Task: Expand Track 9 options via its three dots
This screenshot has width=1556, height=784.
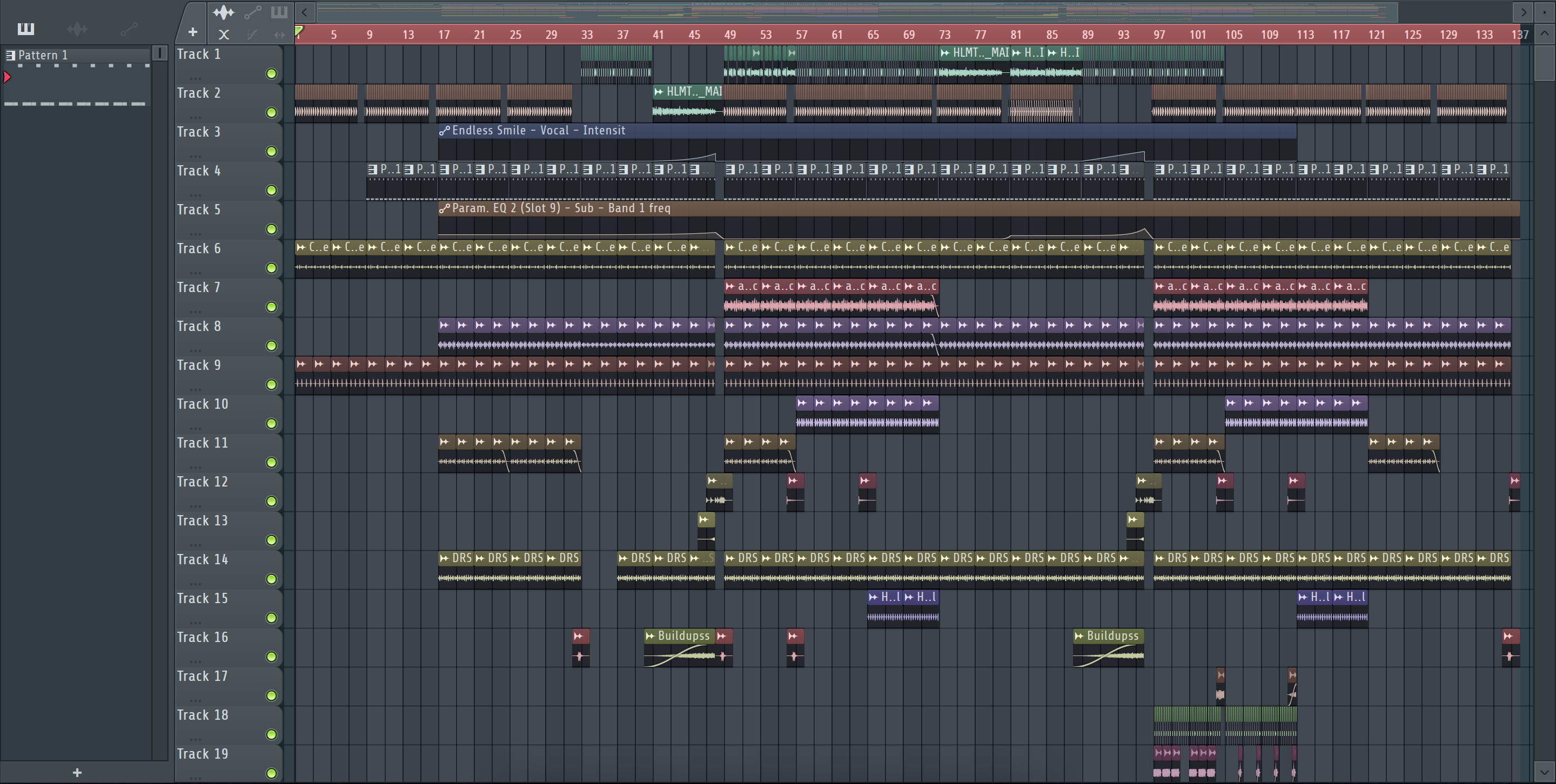Action: click(194, 389)
